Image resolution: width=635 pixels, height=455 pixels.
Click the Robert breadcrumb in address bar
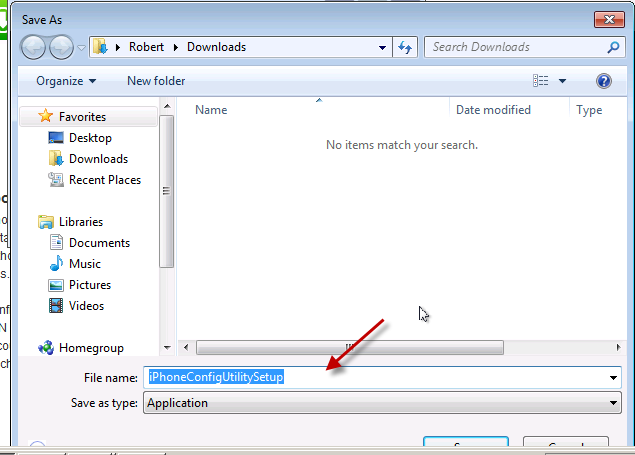tap(146, 47)
